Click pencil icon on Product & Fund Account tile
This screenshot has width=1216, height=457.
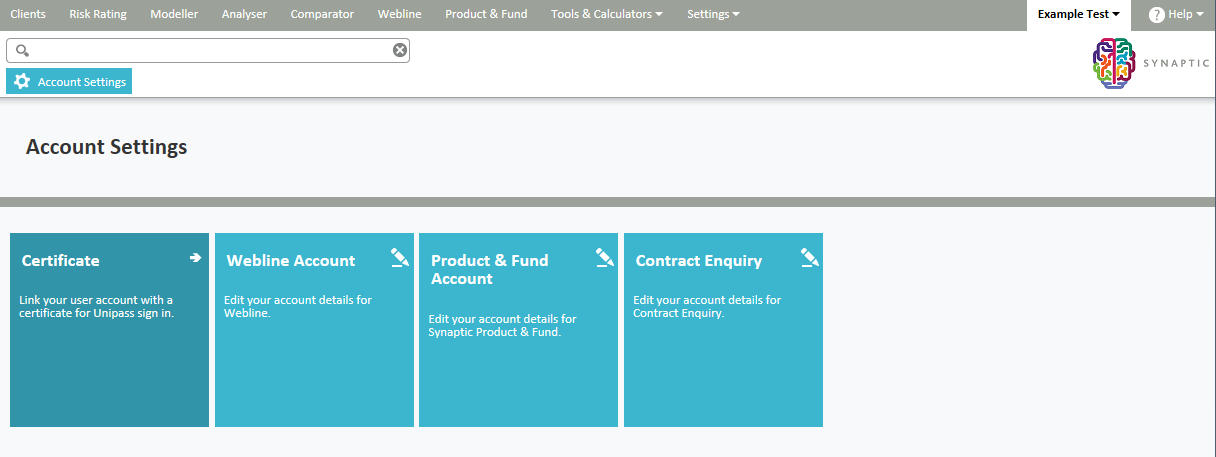pyautogui.click(x=604, y=258)
